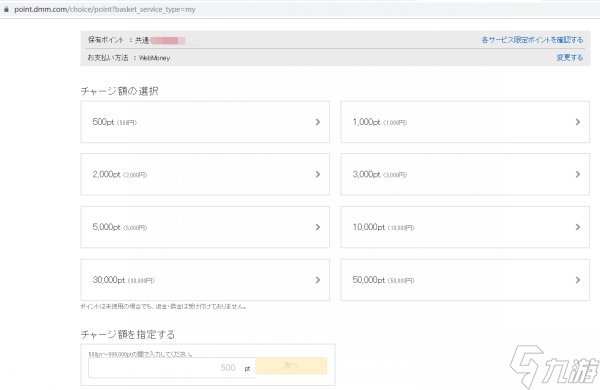Click chevron arrow on 10,000pt card
Screen dimensions: 600x390
coord(578,227)
